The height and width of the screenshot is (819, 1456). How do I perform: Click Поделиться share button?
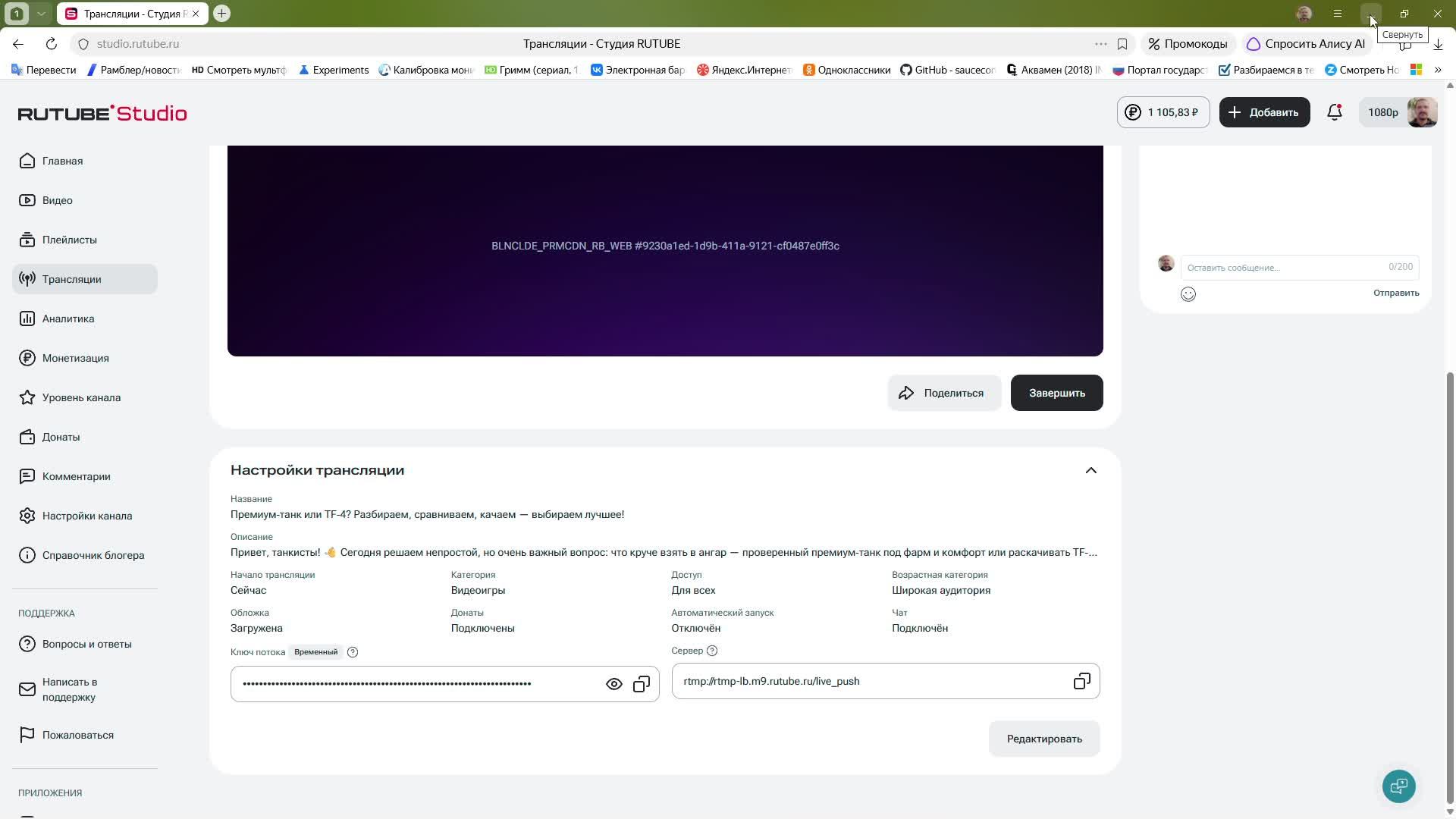(944, 393)
